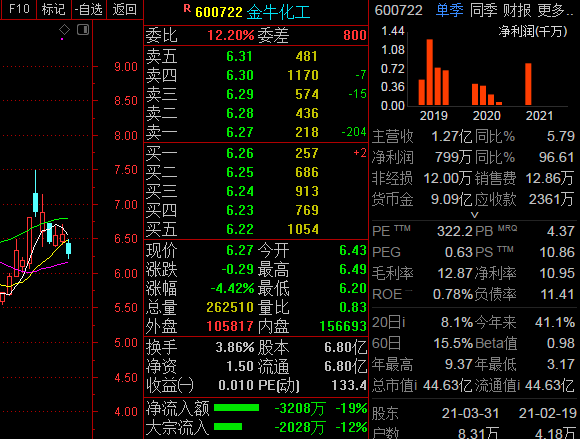This screenshot has height=439, width=580.
Task: Select stock code 600722 in title
Action: pyautogui.click(x=219, y=12)
